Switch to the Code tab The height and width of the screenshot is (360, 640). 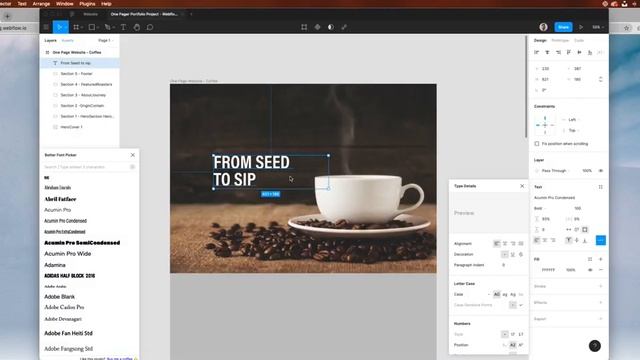coord(579,40)
